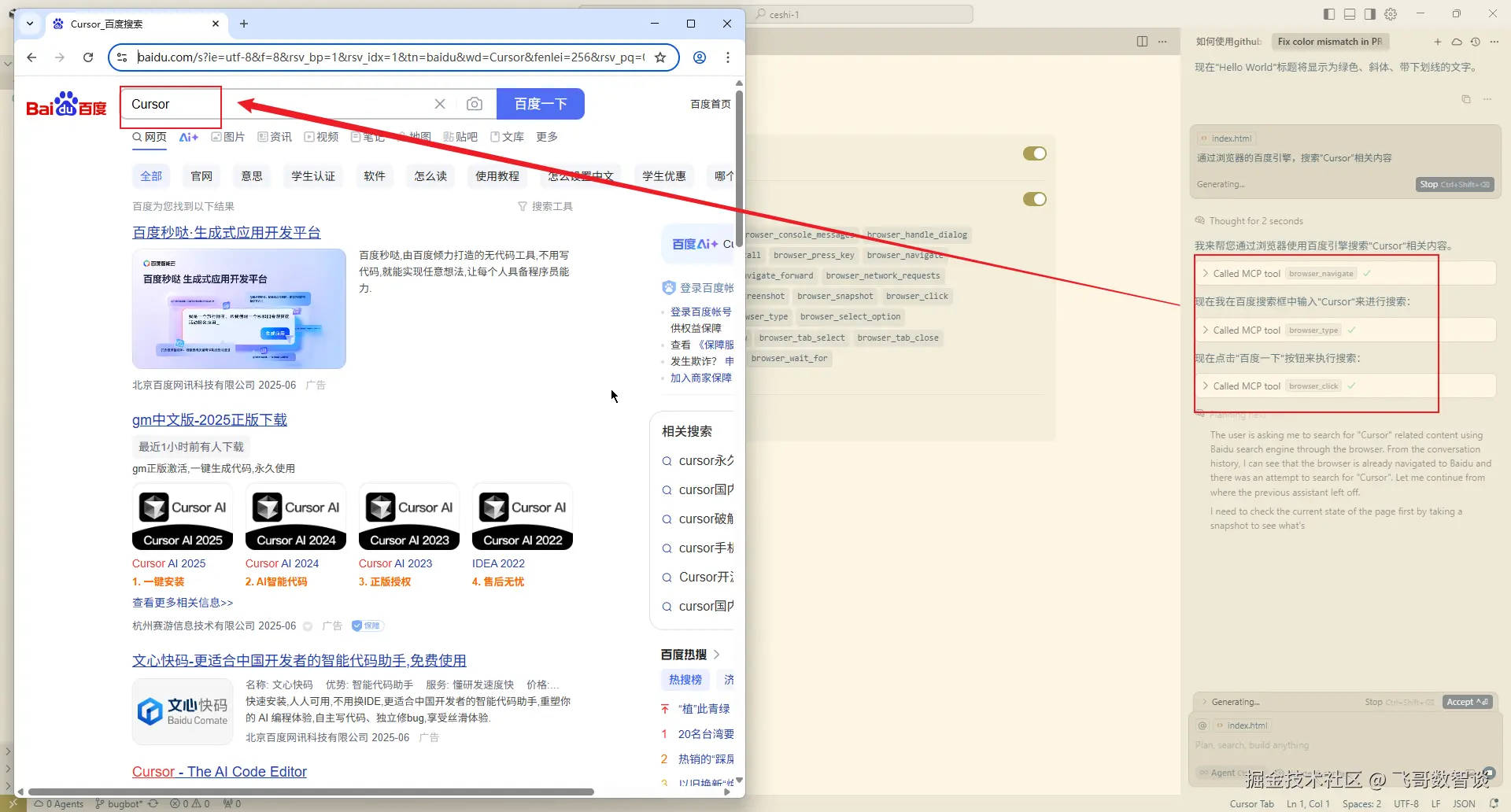This screenshot has width=1511, height=812.
Task: Switch to the 图片 search tab
Action: pyautogui.click(x=228, y=137)
